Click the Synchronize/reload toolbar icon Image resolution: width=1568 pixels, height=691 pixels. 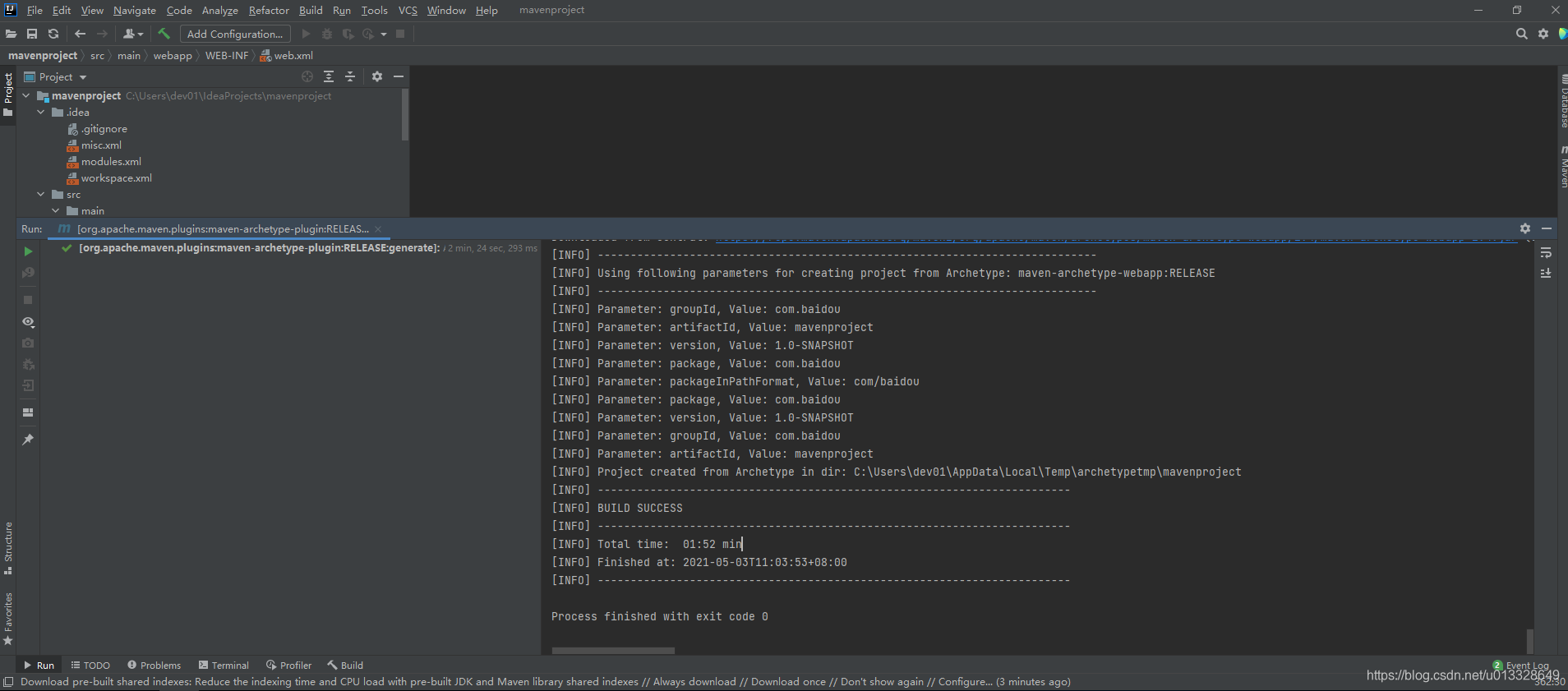tap(53, 34)
